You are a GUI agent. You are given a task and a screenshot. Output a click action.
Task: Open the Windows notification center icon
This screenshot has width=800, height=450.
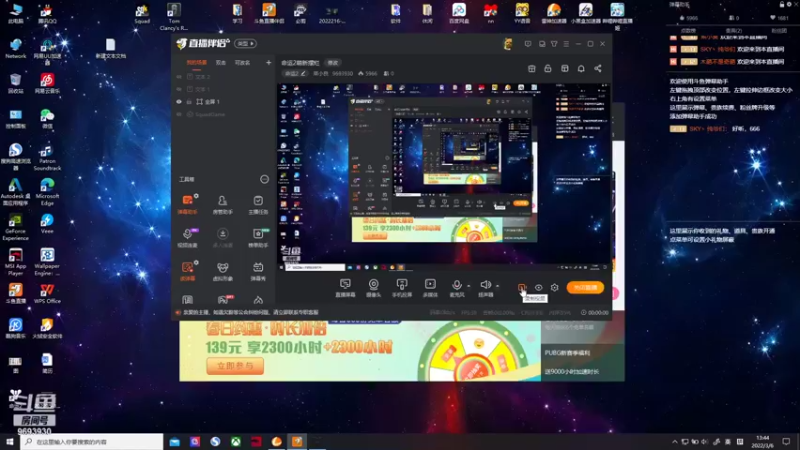click(x=786, y=441)
